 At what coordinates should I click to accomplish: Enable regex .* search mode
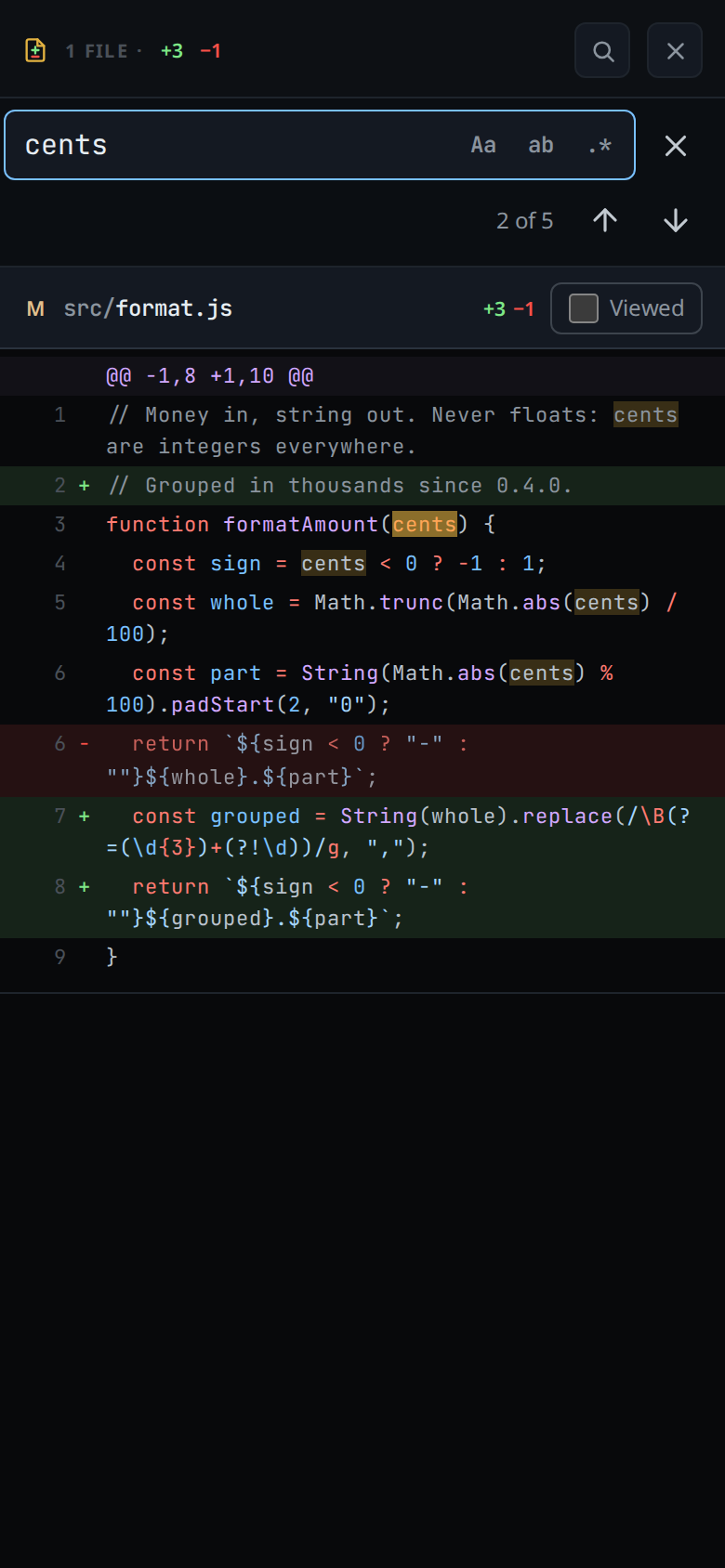[x=600, y=145]
